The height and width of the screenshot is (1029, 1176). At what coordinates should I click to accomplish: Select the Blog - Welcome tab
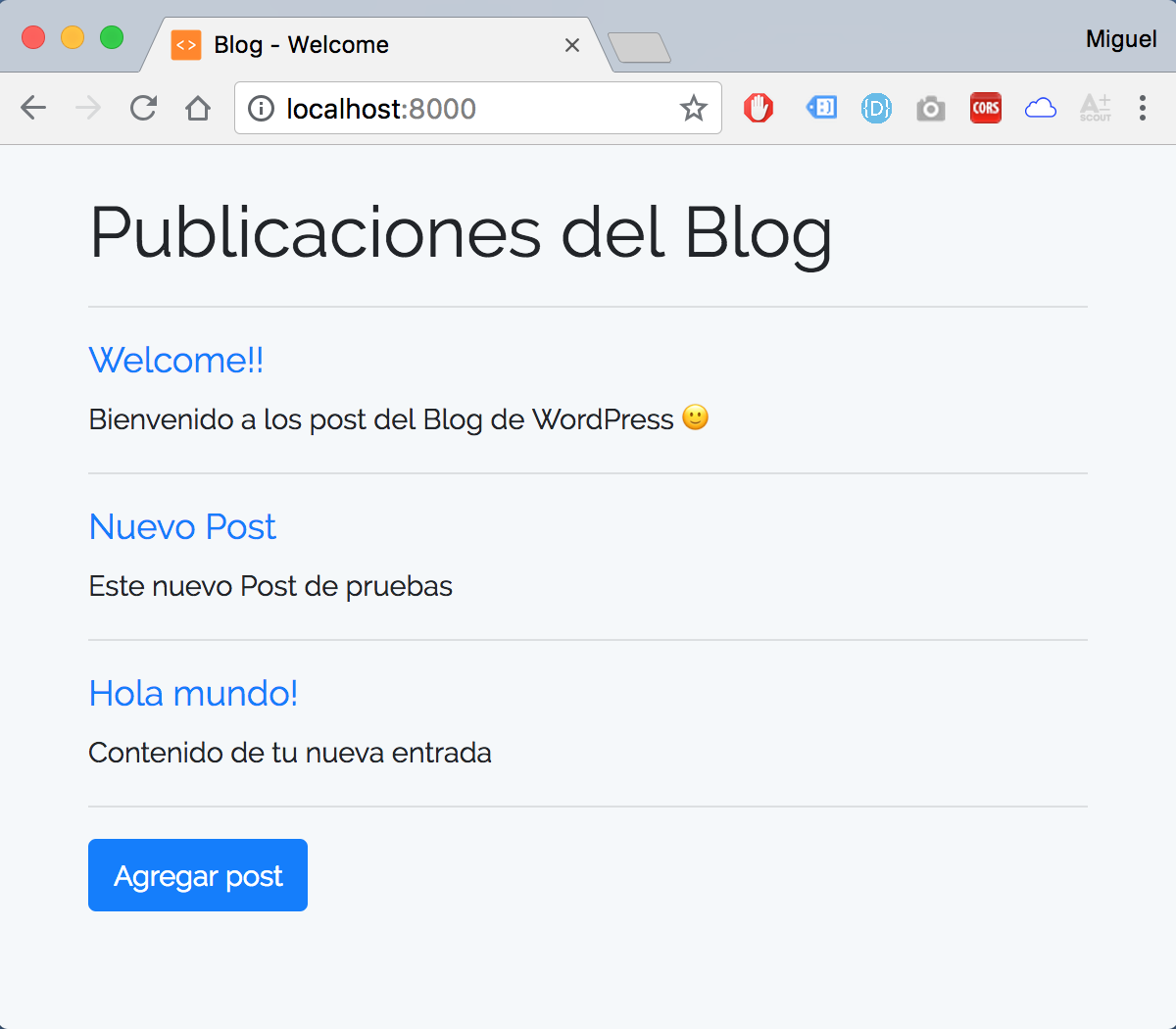point(363,45)
